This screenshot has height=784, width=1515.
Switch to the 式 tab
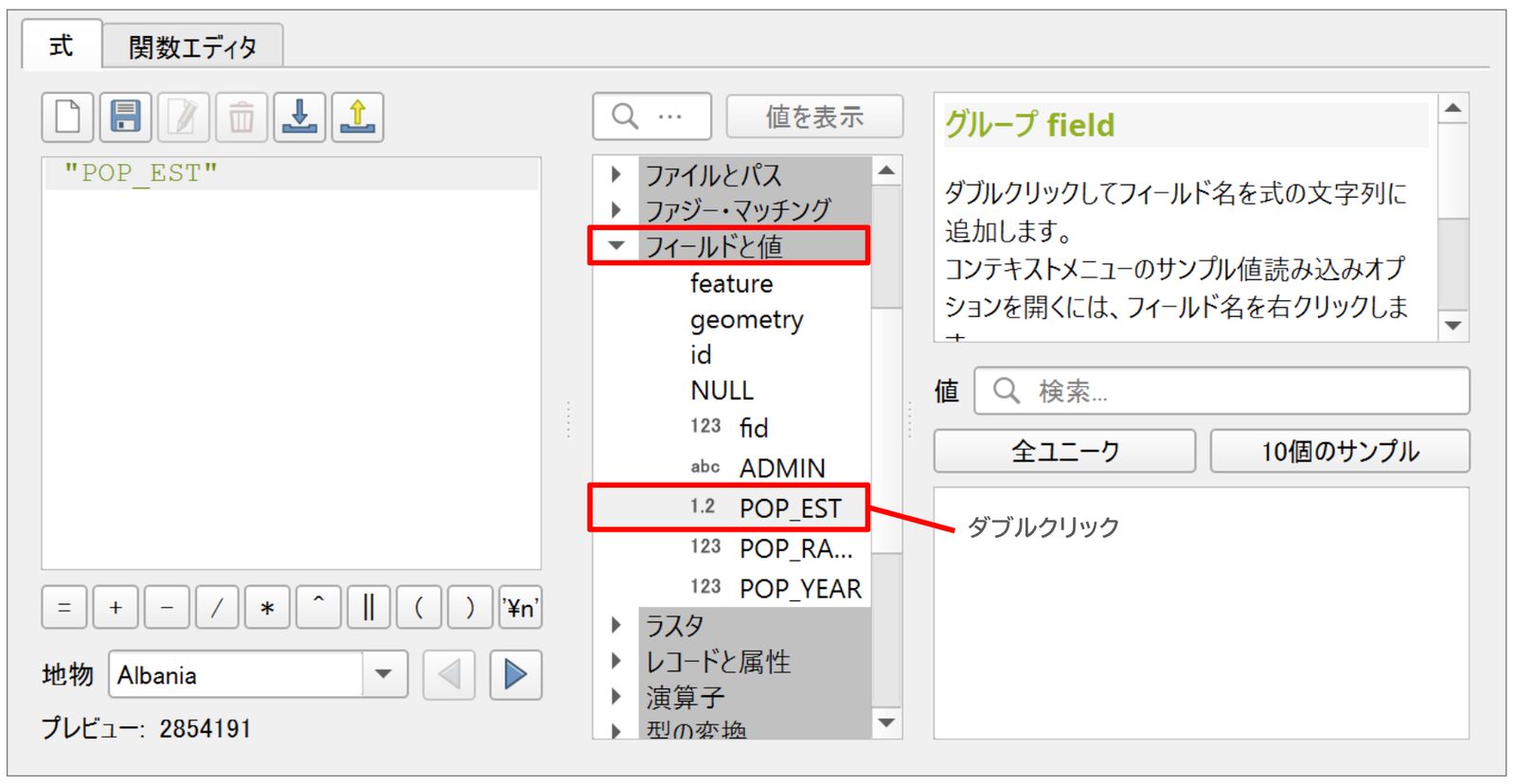point(62,45)
